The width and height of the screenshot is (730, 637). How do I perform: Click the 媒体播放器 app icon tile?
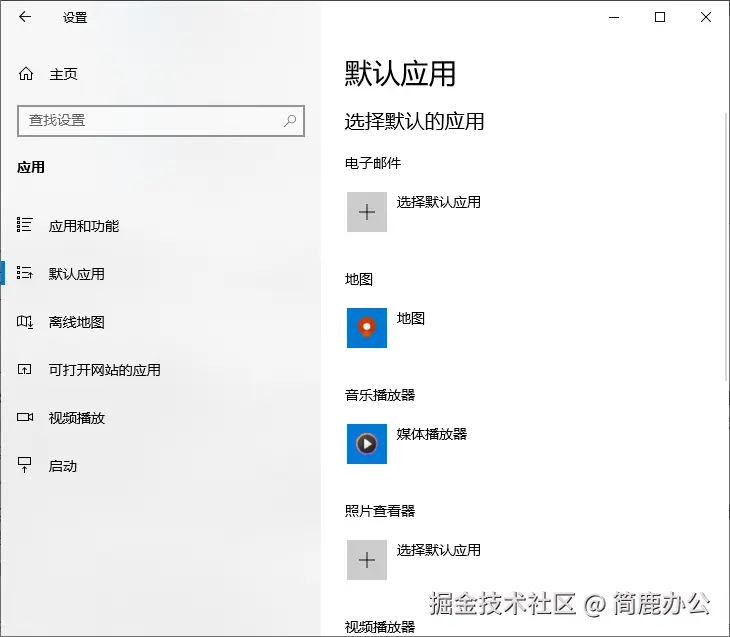pyautogui.click(x=367, y=444)
